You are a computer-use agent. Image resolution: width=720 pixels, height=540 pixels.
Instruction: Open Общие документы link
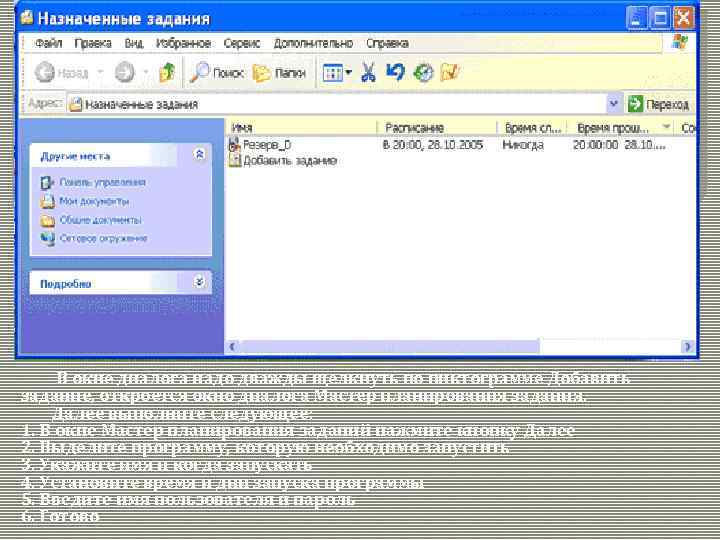[x=101, y=220]
